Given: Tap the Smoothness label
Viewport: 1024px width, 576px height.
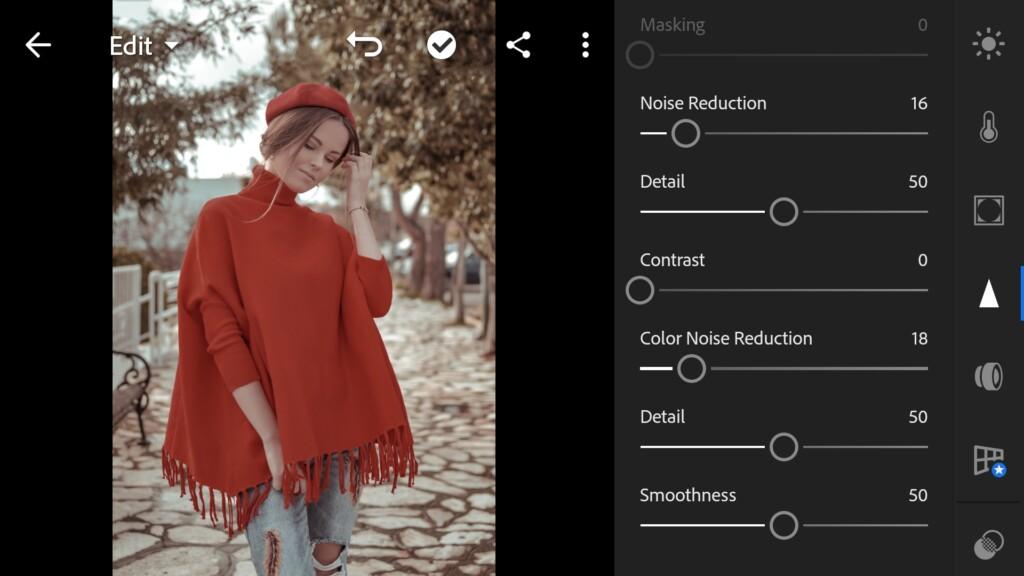Looking at the screenshot, I should (688, 495).
